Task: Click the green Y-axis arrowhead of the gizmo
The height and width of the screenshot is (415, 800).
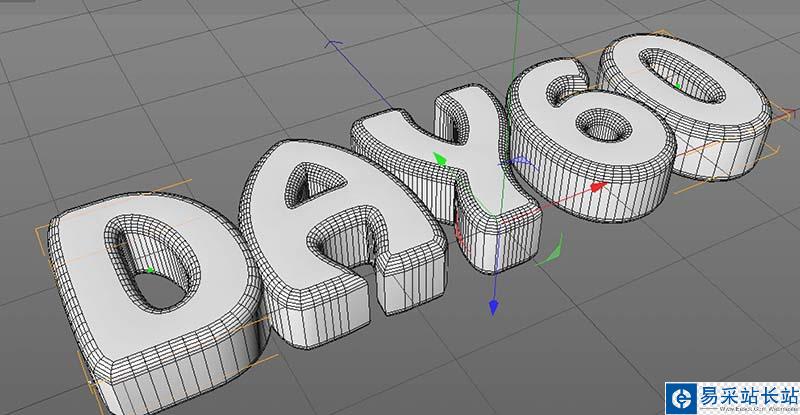Action: click(x=440, y=159)
